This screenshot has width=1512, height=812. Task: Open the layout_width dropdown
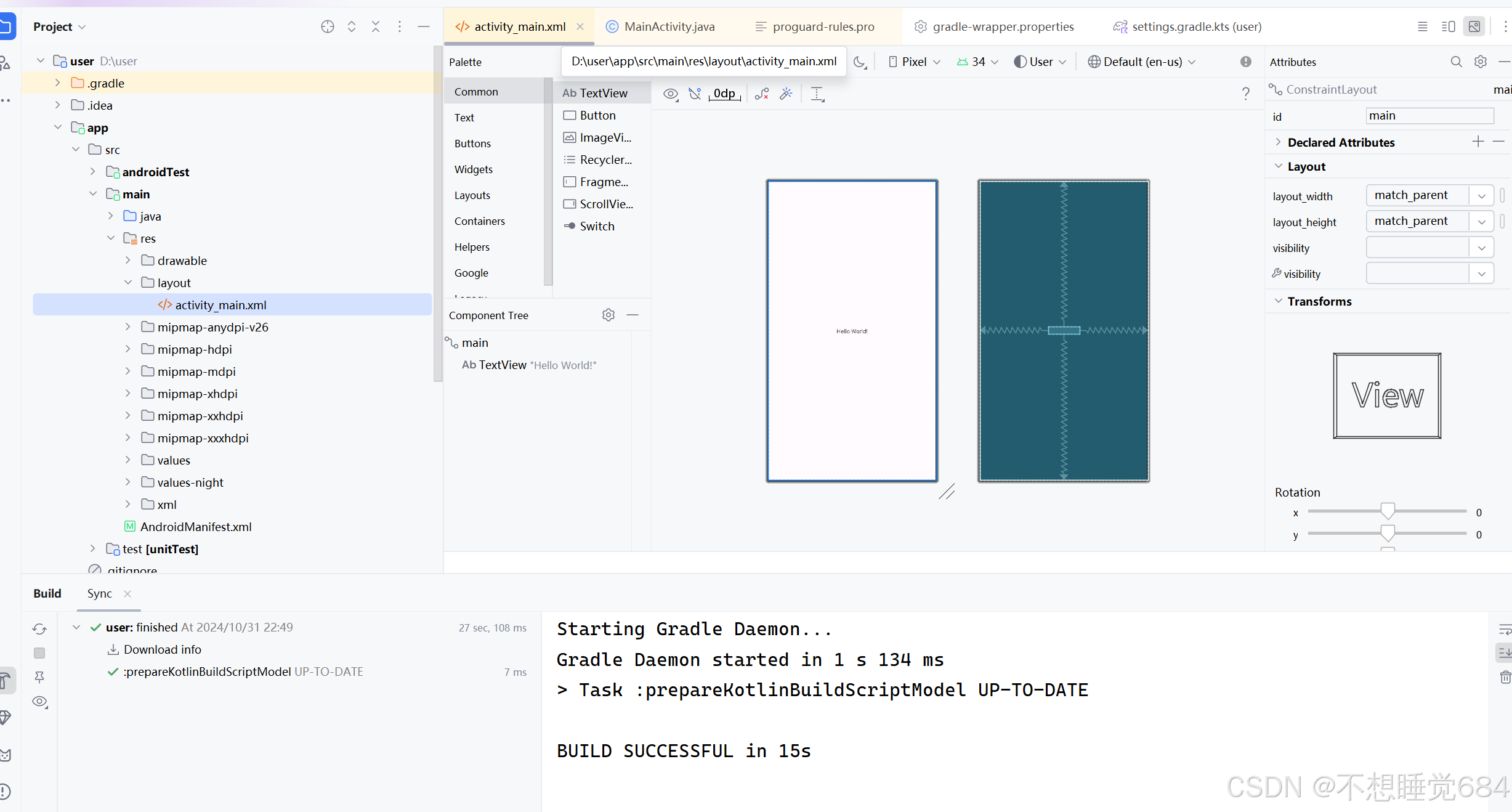(1481, 196)
